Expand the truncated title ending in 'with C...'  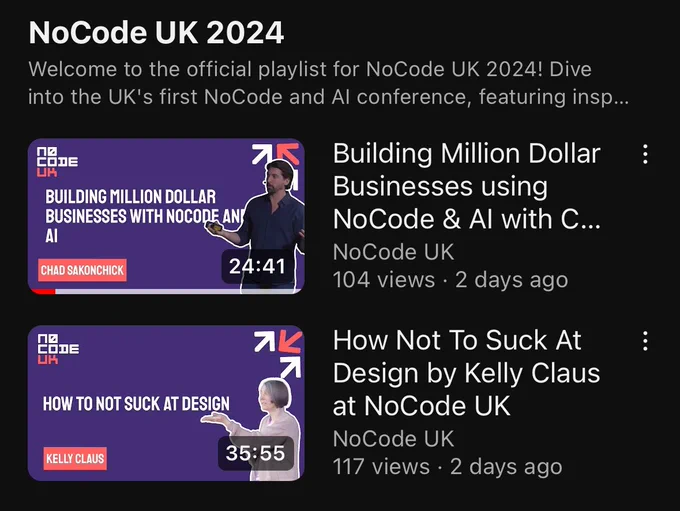click(467, 187)
